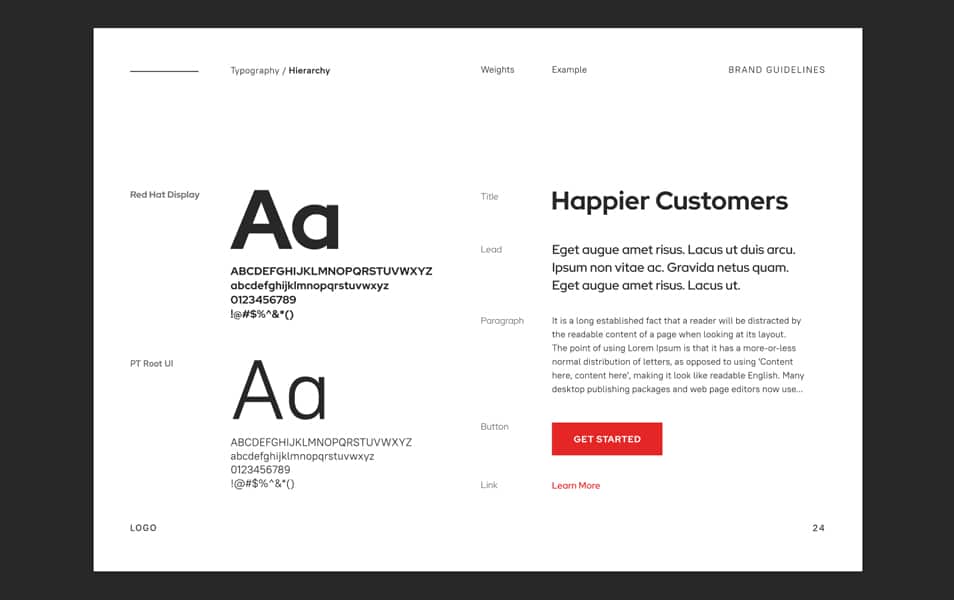This screenshot has height=600, width=954.
Task: Switch to the Weights tab
Action: [497, 69]
